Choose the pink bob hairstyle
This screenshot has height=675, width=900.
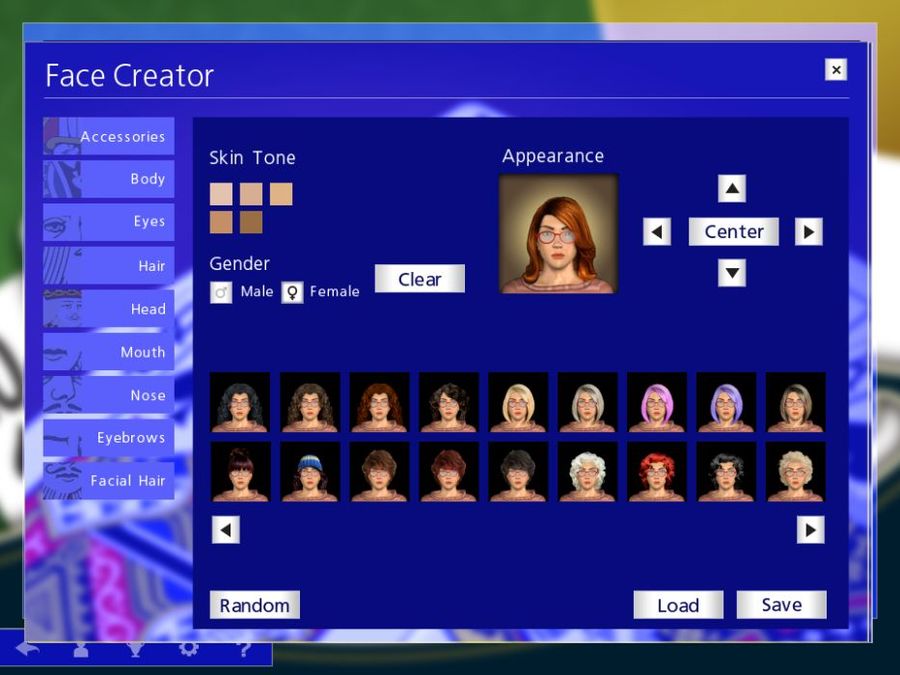pos(657,402)
